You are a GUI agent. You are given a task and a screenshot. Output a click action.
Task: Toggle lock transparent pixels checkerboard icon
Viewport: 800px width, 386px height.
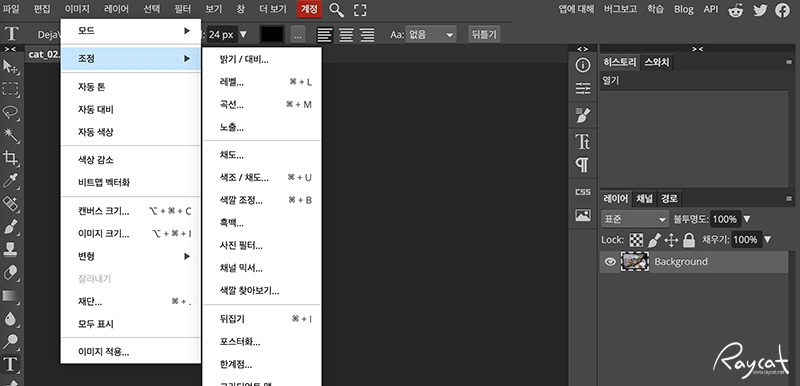[x=636, y=240]
